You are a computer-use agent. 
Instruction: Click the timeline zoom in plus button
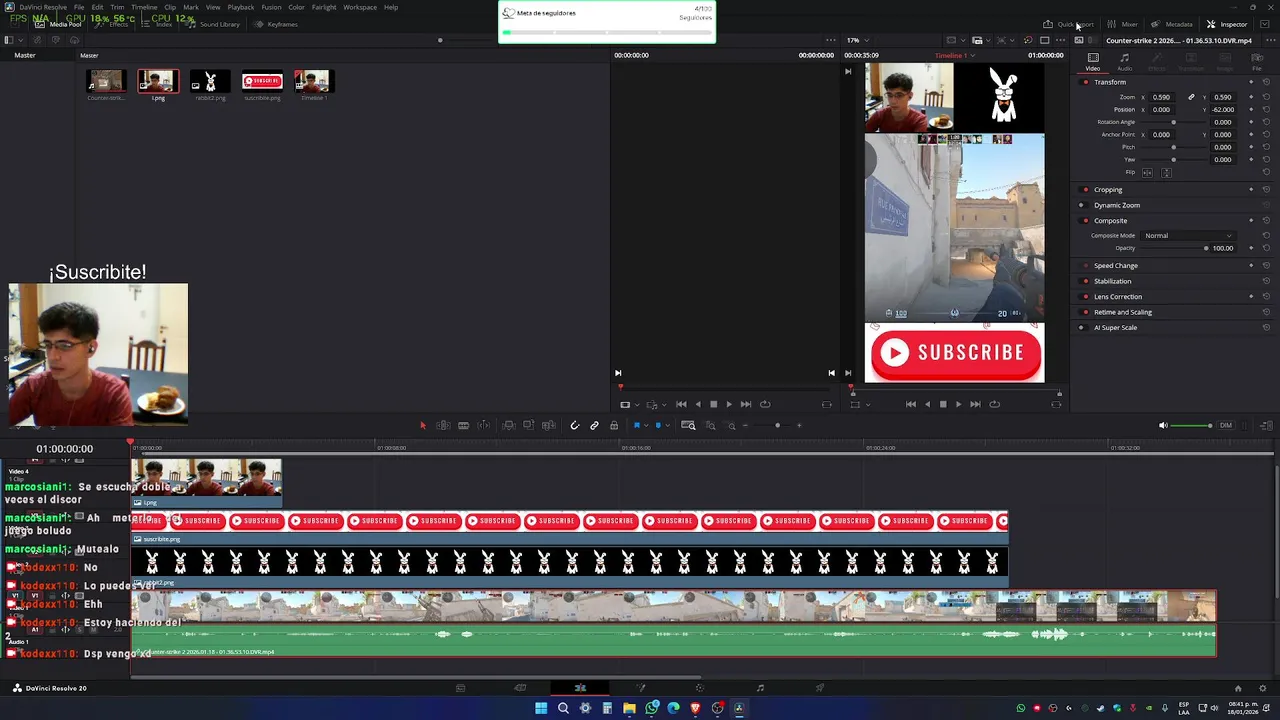798,425
